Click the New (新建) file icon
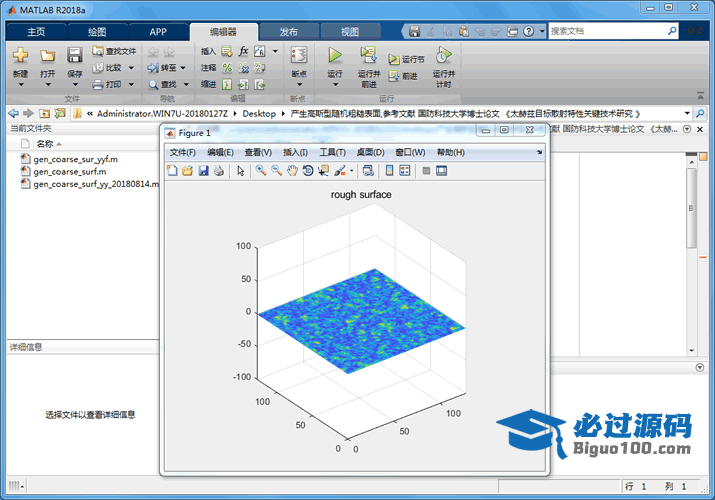The image size is (715, 500). 21,55
